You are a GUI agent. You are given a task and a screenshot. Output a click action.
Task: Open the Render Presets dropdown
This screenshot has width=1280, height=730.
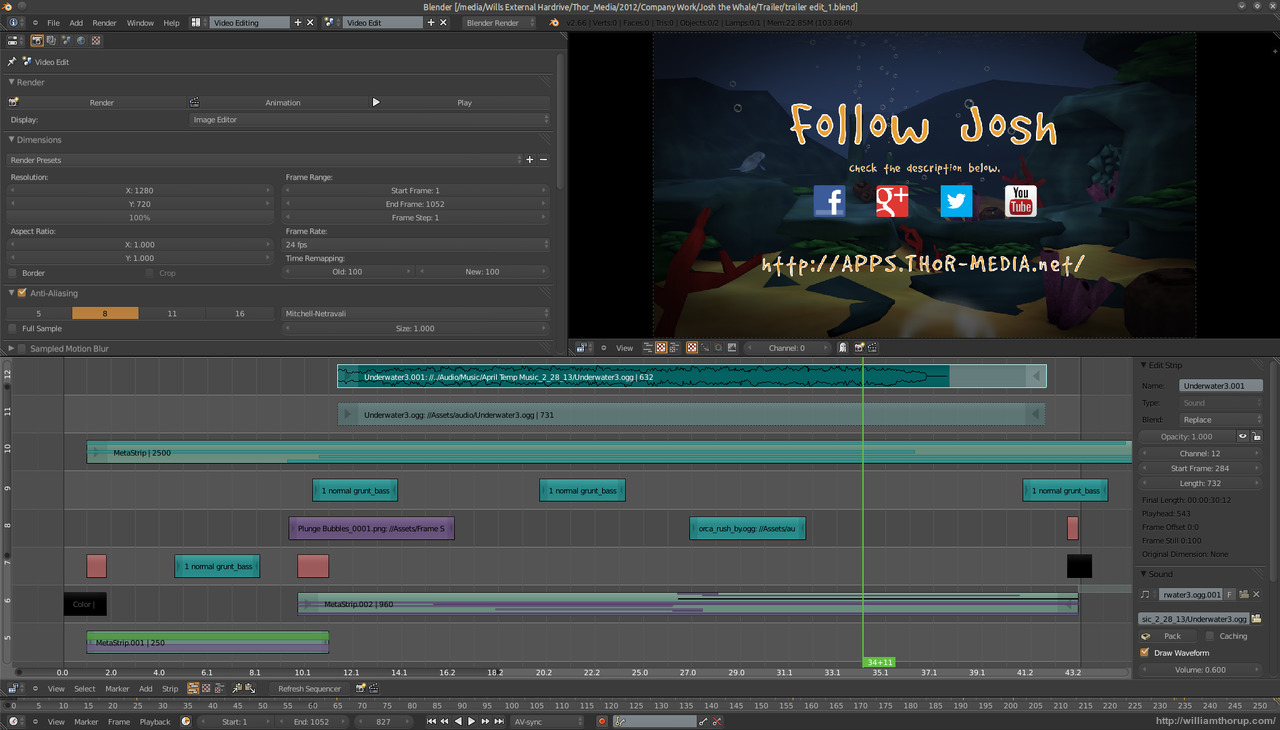pyautogui.click(x=265, y=160)
